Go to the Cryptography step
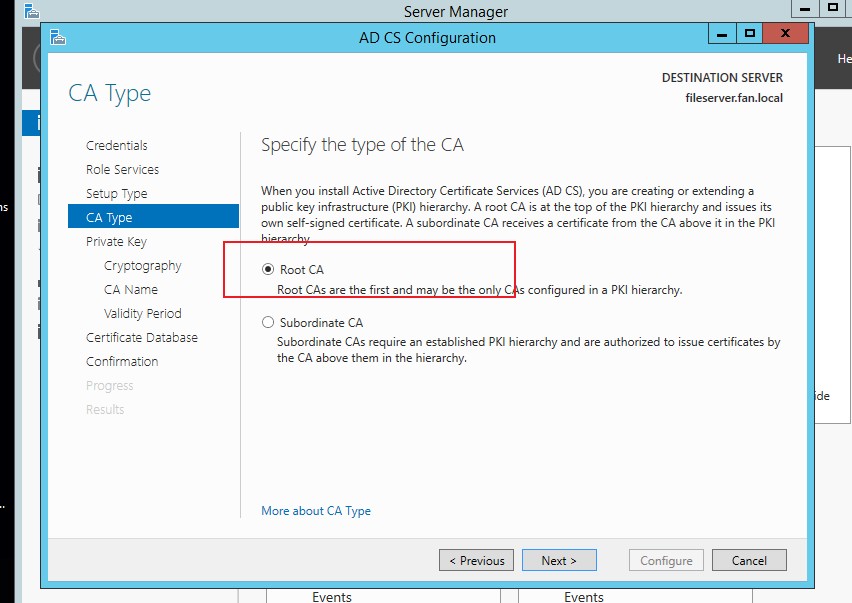This screenshot has height=603, width=852. pyautogui.click(x=142, y=266)
